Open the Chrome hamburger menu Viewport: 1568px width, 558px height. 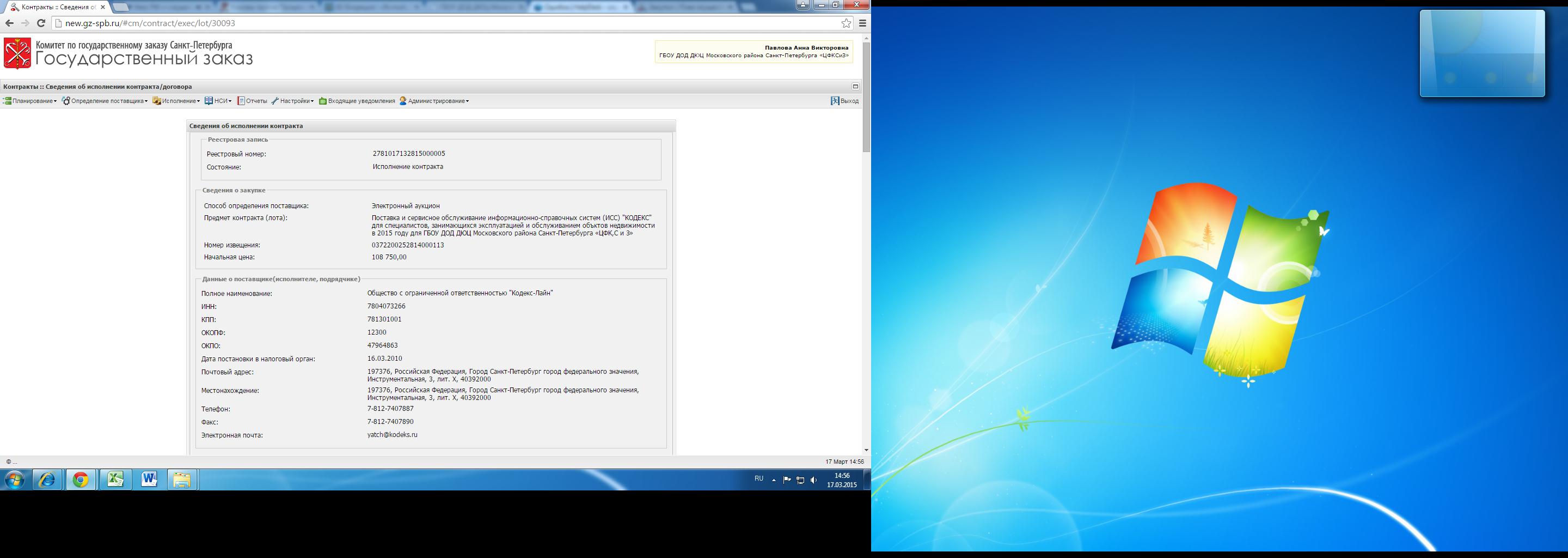tap(862, 23)
